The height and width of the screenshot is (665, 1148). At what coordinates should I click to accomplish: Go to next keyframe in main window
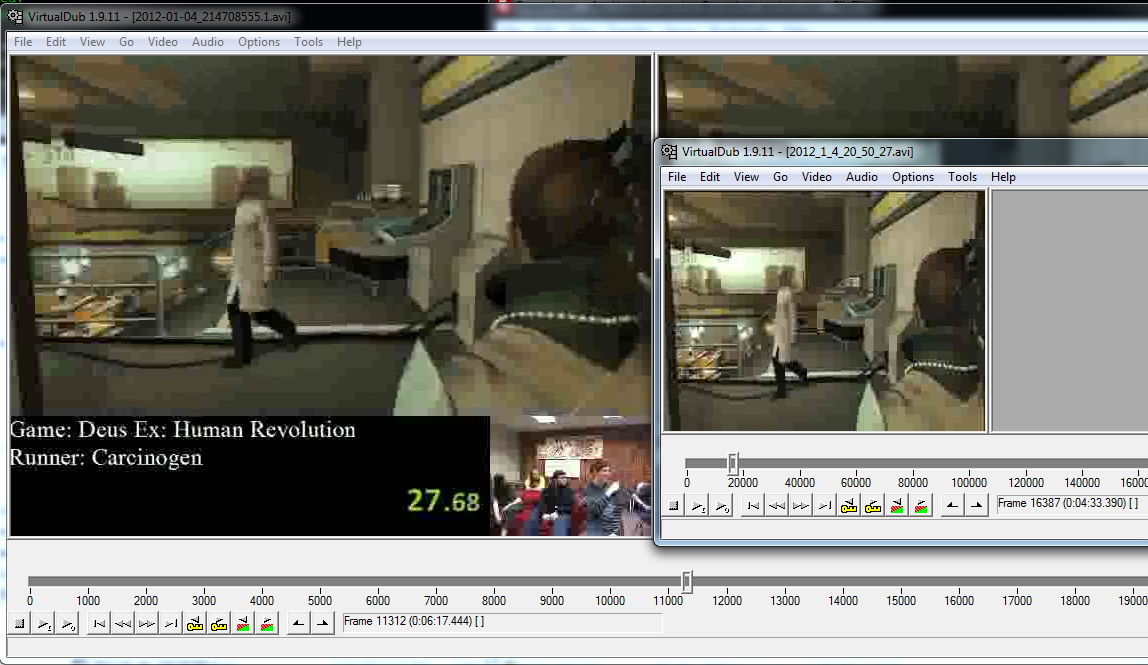[219, 624]
